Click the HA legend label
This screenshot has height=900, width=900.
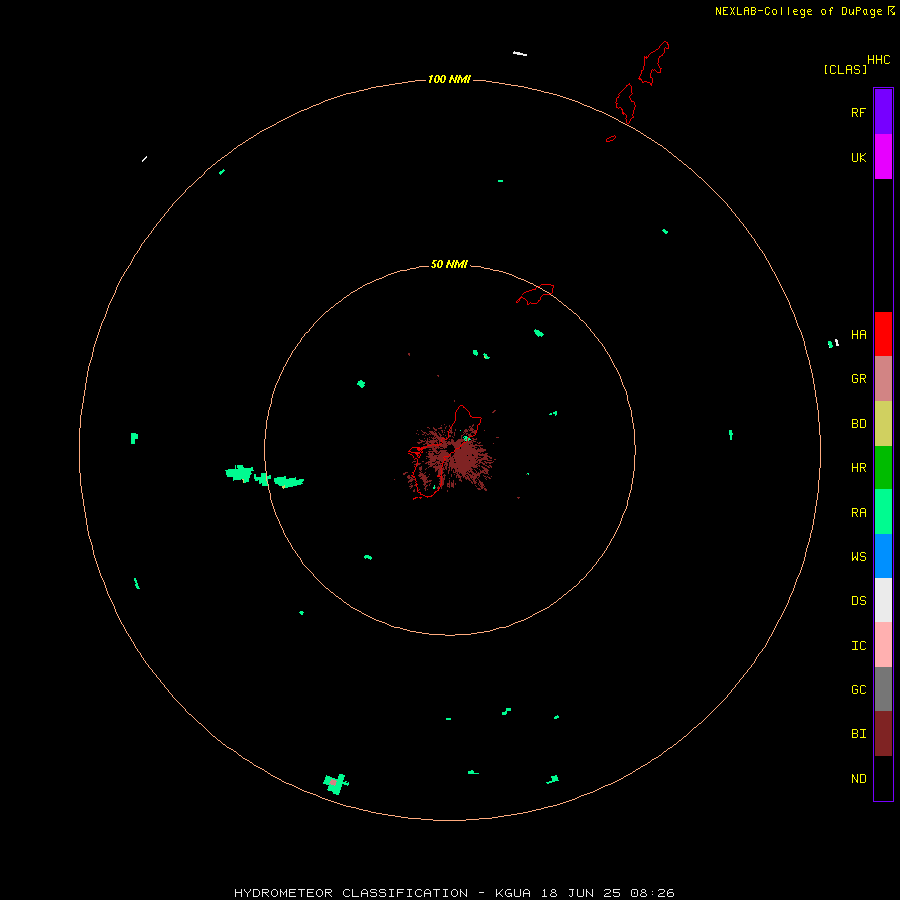point(858,334)
